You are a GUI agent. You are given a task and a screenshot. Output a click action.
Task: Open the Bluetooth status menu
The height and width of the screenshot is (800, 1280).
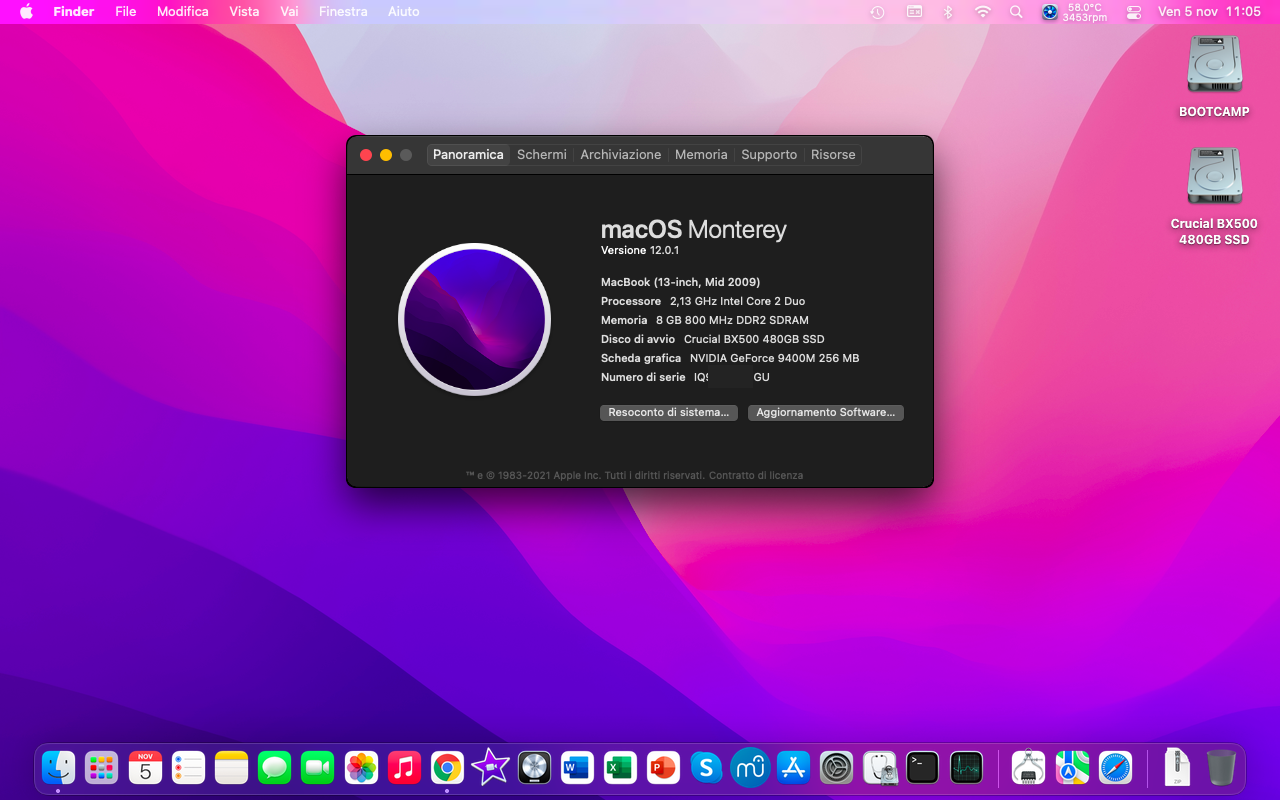pos(948,12)
